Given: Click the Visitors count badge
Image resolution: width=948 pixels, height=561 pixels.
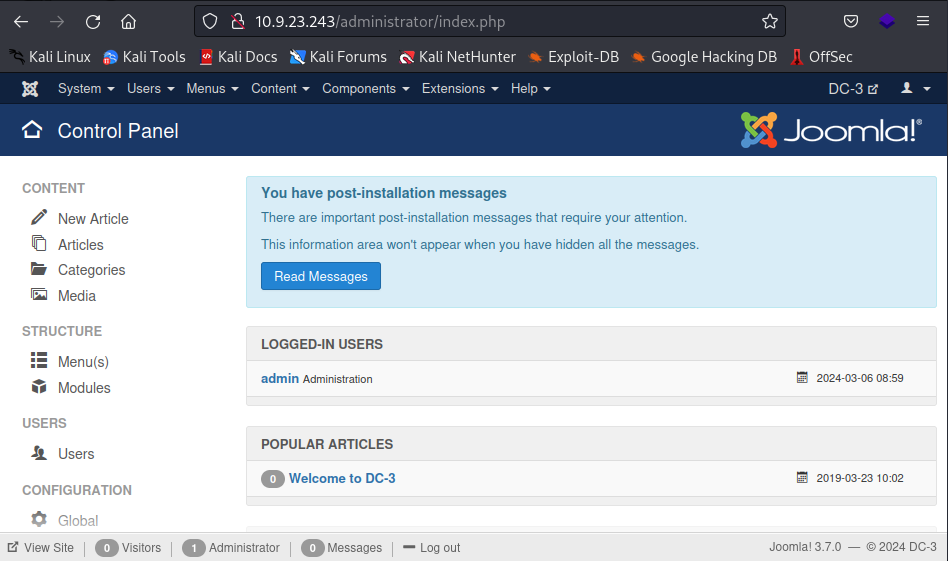Looking at the screenshot, I should (x=107, y=548).
